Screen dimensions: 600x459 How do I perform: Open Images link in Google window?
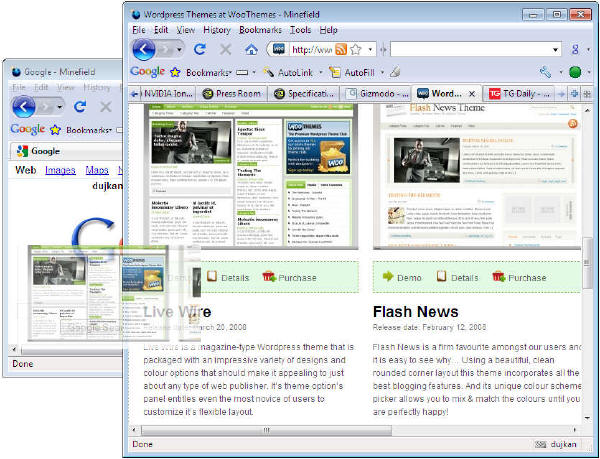(60, 170)
